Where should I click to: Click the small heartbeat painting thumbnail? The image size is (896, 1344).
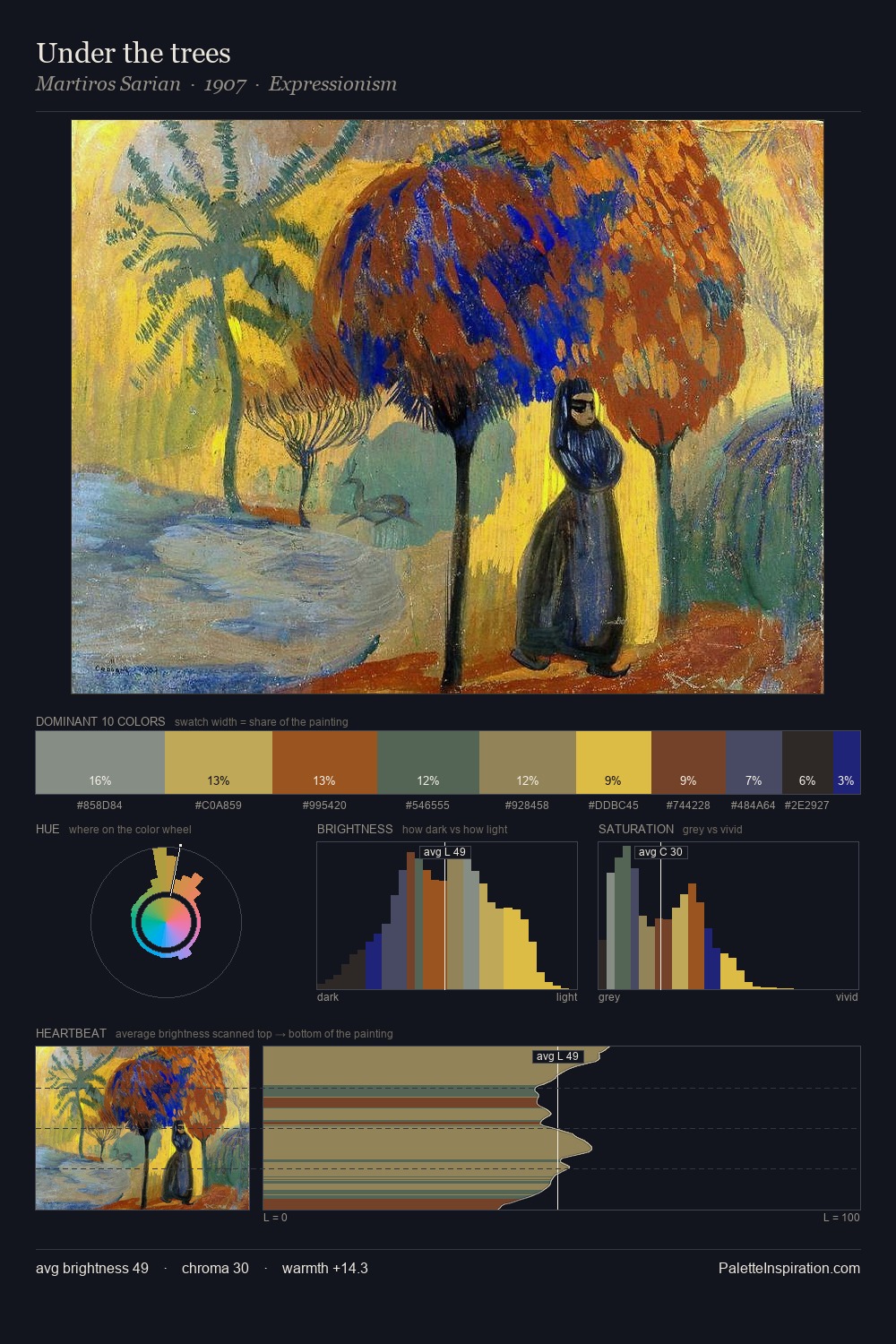tap(142, 1128)
